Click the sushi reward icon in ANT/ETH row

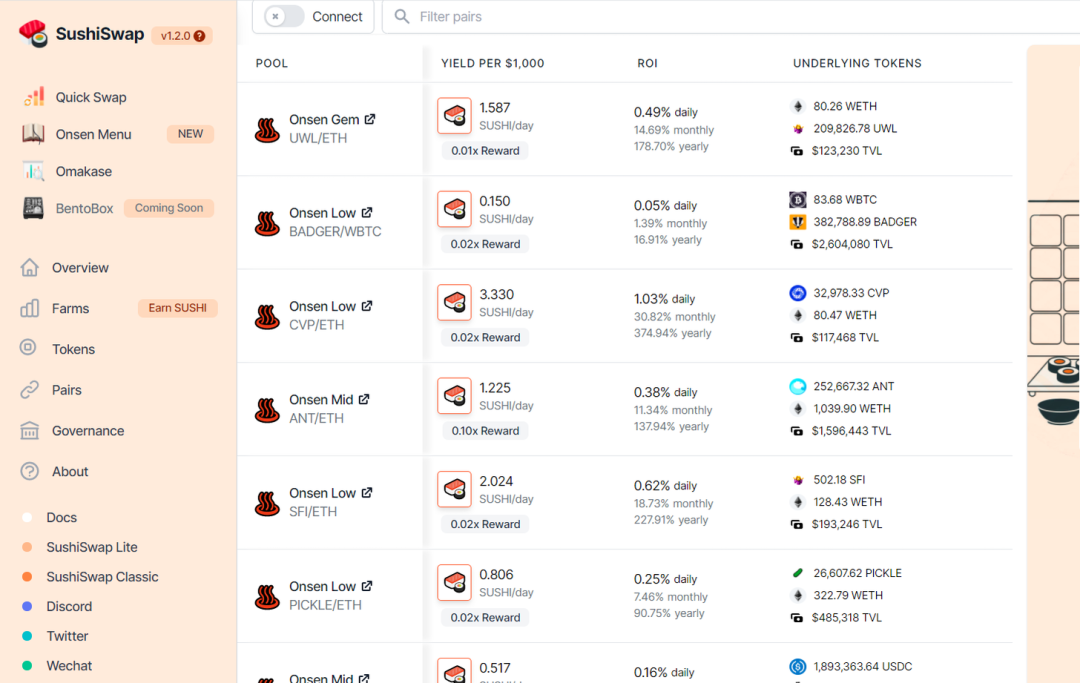tap(455, 396)
